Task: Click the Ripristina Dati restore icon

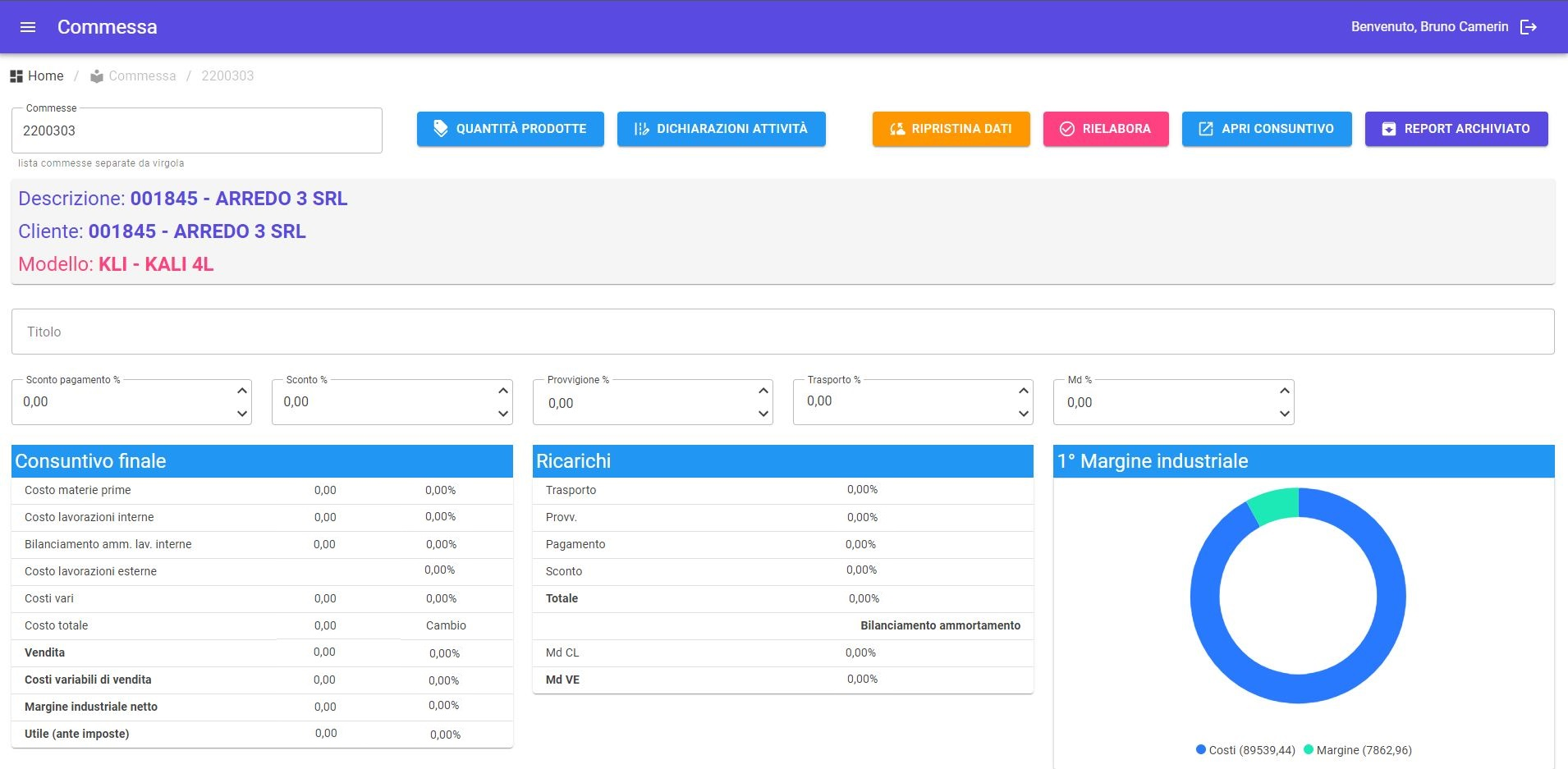Action: point(897,129)
